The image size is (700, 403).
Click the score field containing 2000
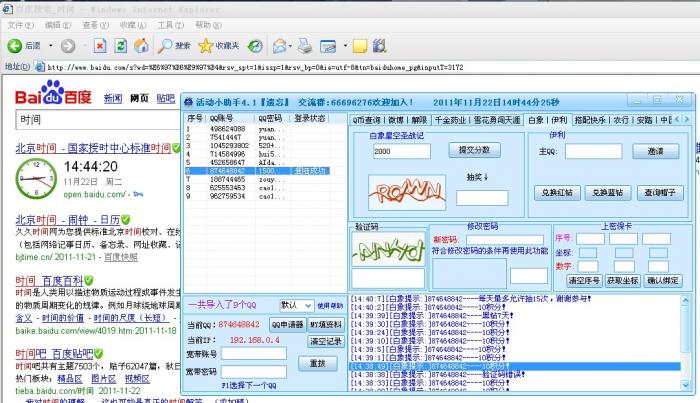402,151
